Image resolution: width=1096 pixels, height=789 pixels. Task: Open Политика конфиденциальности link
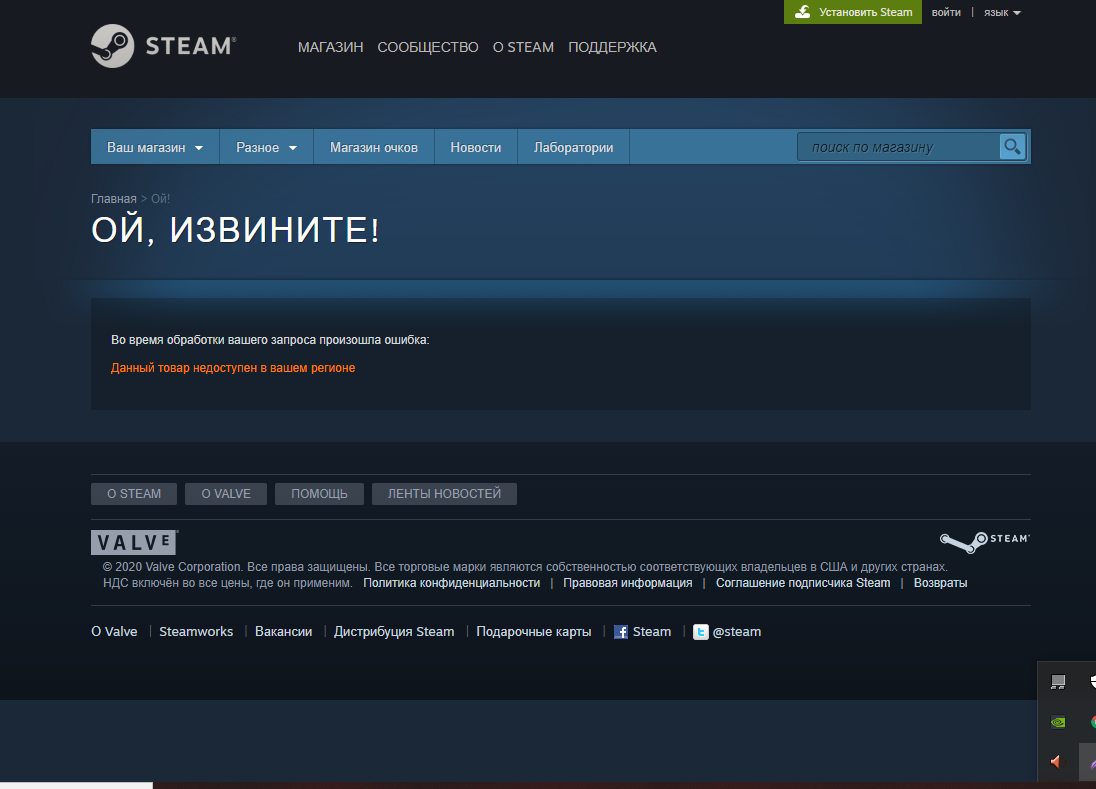(452, 583)
